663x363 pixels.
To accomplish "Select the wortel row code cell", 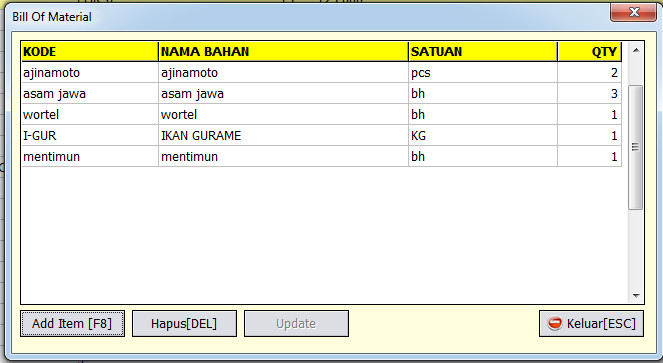I will pos(90,114).
